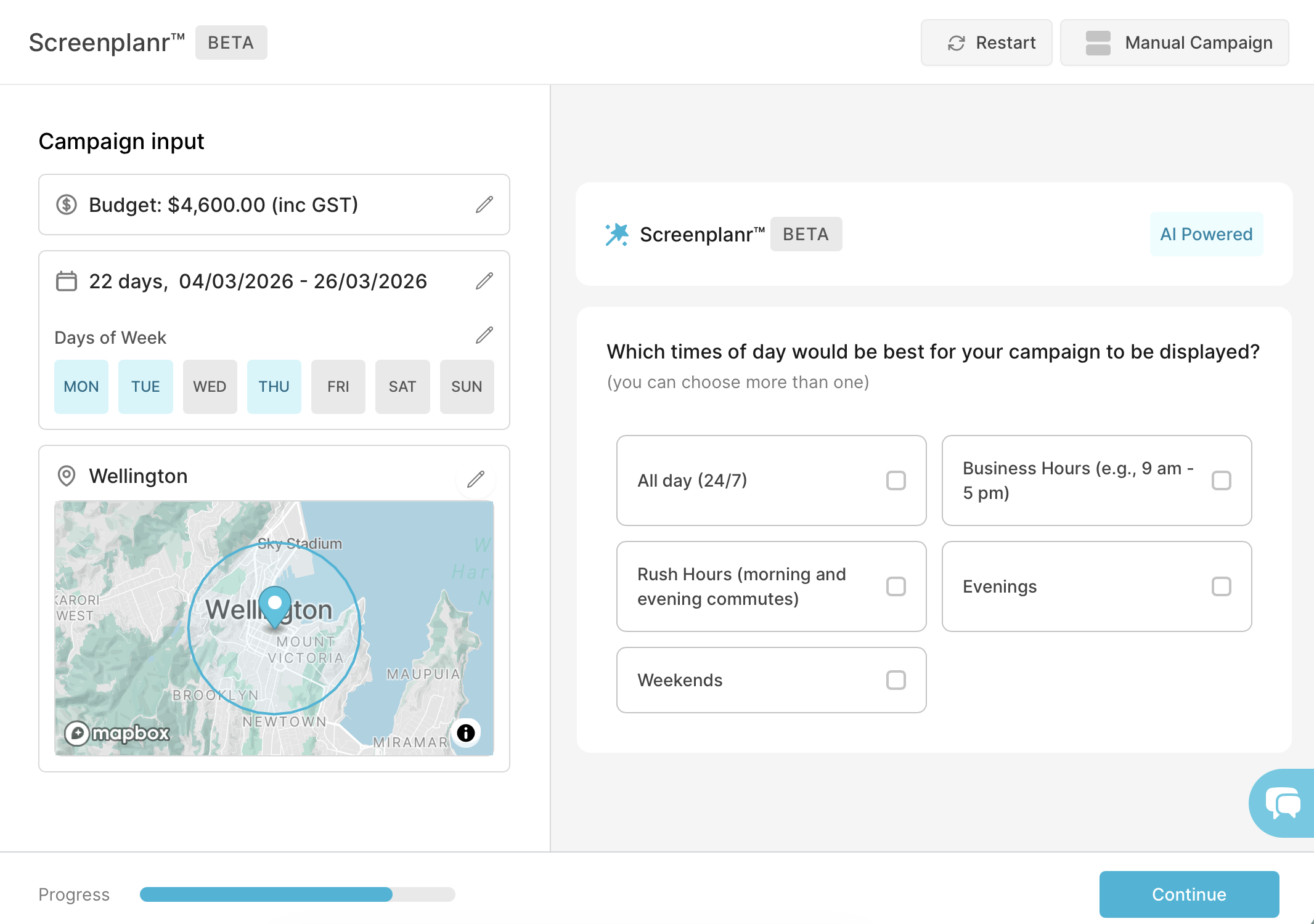The image size is (1314, 924).
Task: Click the Mapbox logo on the map
Action: (117, 733)
